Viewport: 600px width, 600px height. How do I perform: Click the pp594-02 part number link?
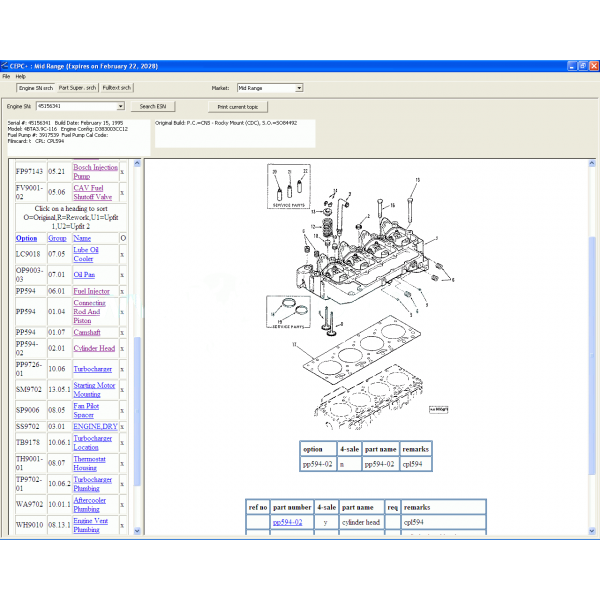[x=287, y=522]
